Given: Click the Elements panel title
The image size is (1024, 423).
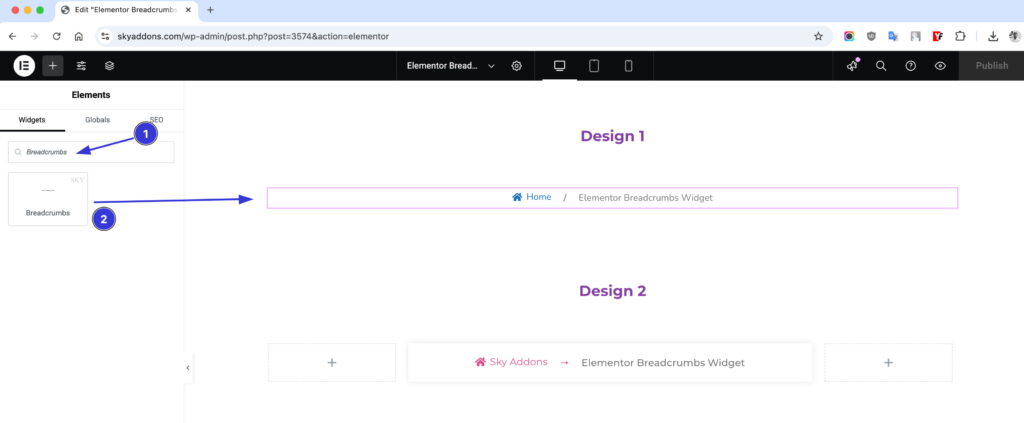Looking at the screenshot, I should [x=91, y=95].
